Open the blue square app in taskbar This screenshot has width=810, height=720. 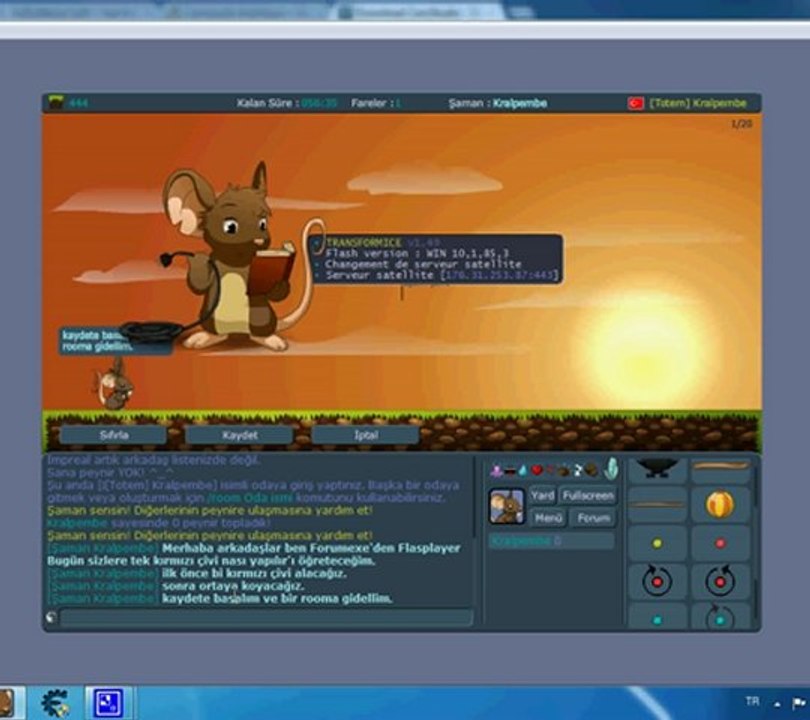pos(108,703)
